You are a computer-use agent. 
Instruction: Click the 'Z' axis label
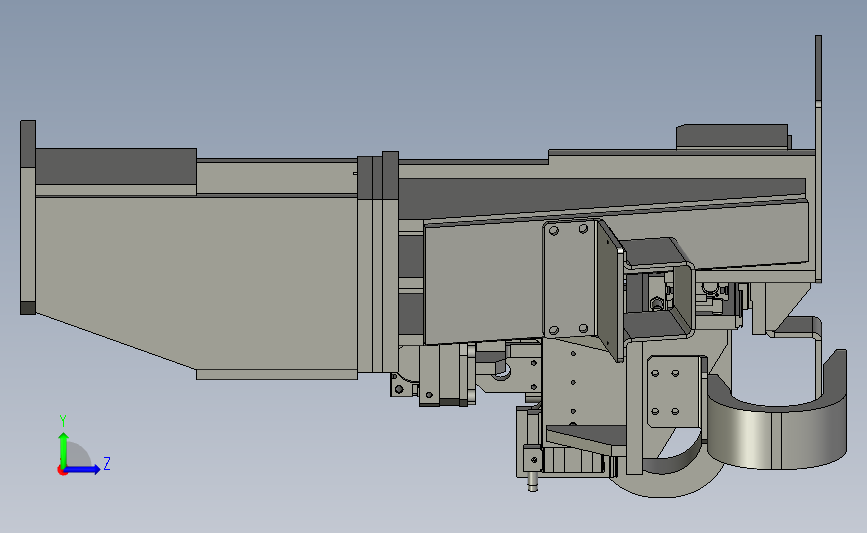[x=107, y=463]
